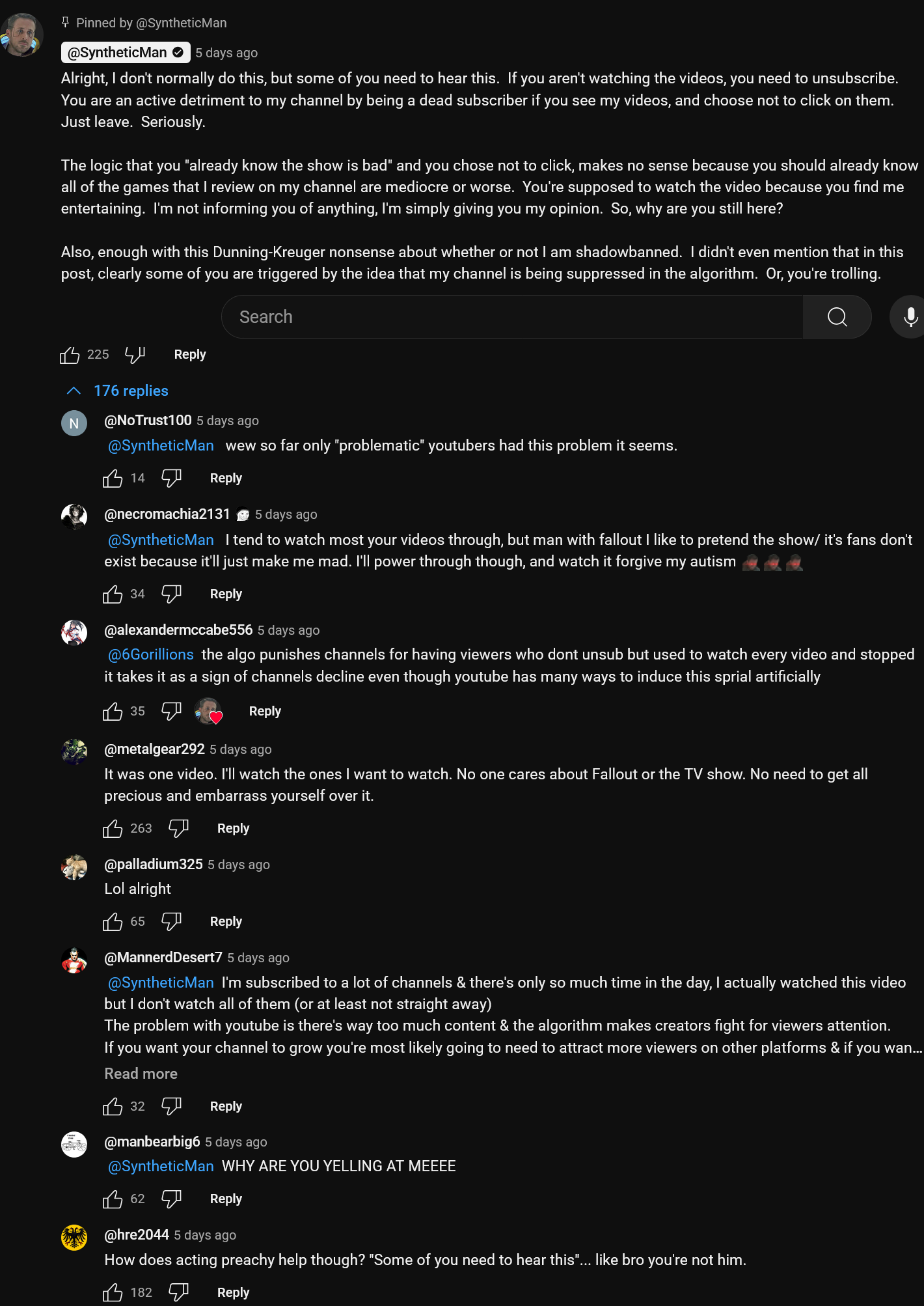Click the search magnifier button

(x=837, y=317)
